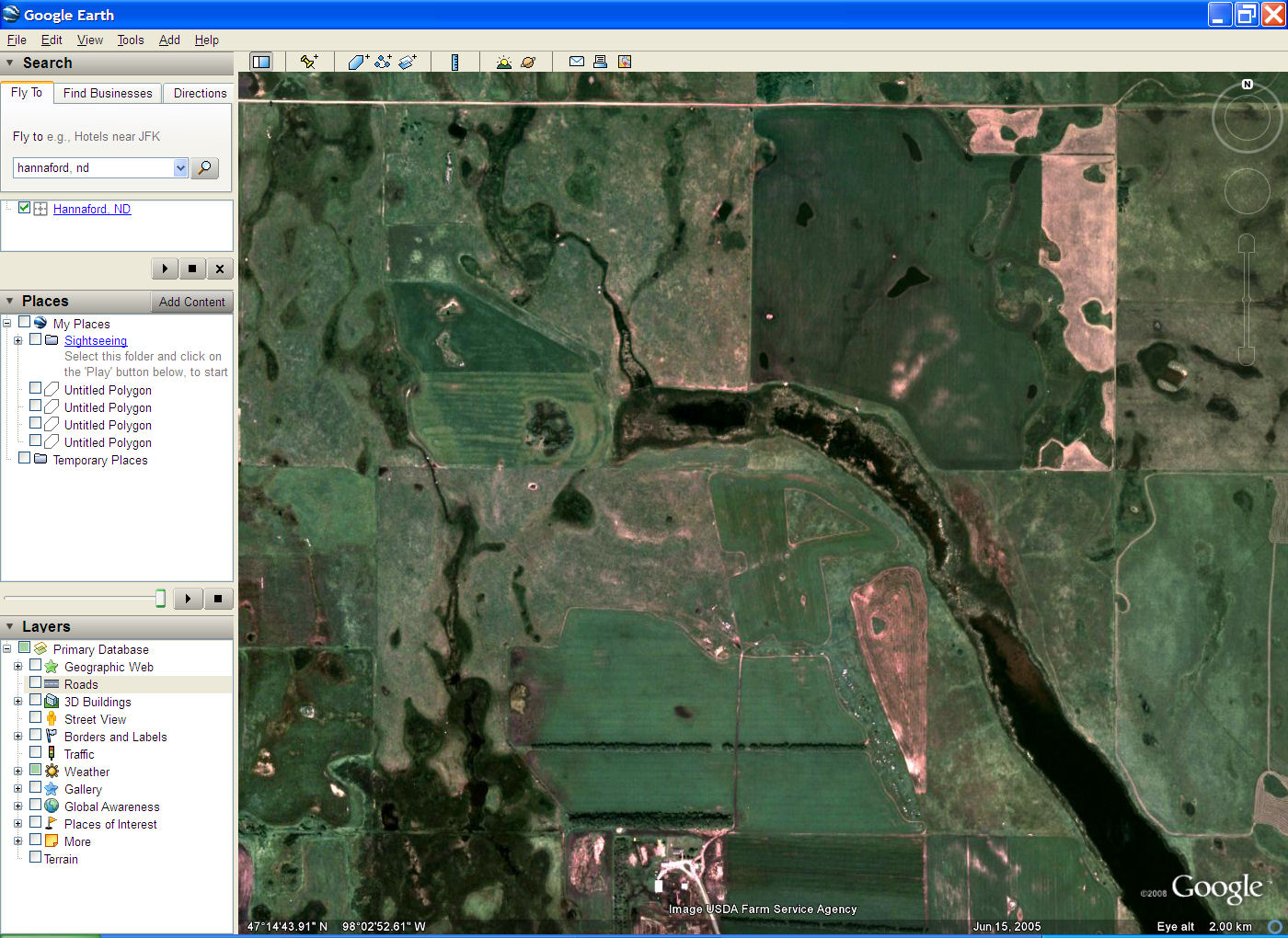Viewport: 1288px width, 938px height.
Task: Click the Places of Interest flag icon
Action: (52, 823)
